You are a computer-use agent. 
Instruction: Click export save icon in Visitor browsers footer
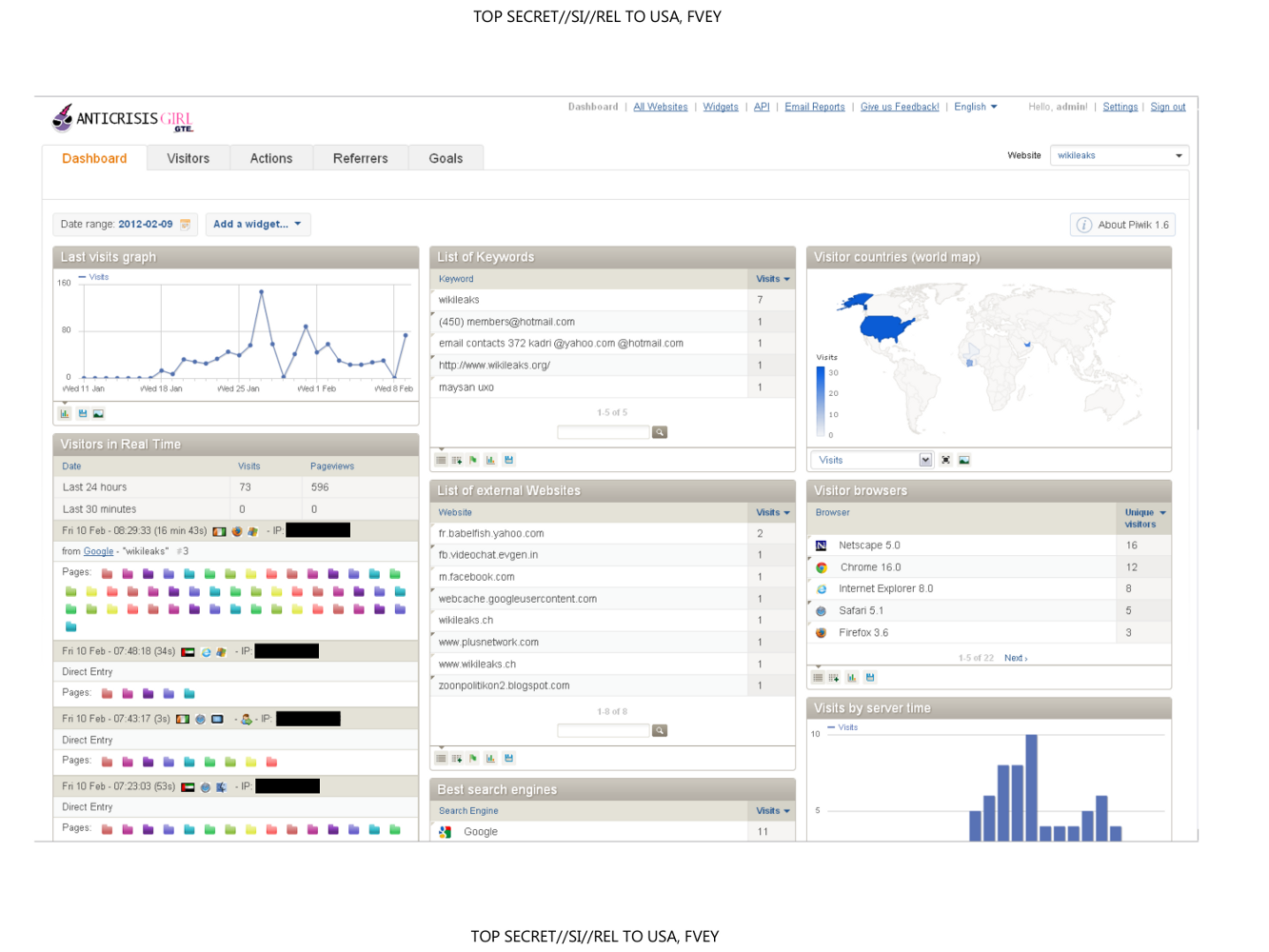coord(870,677)
